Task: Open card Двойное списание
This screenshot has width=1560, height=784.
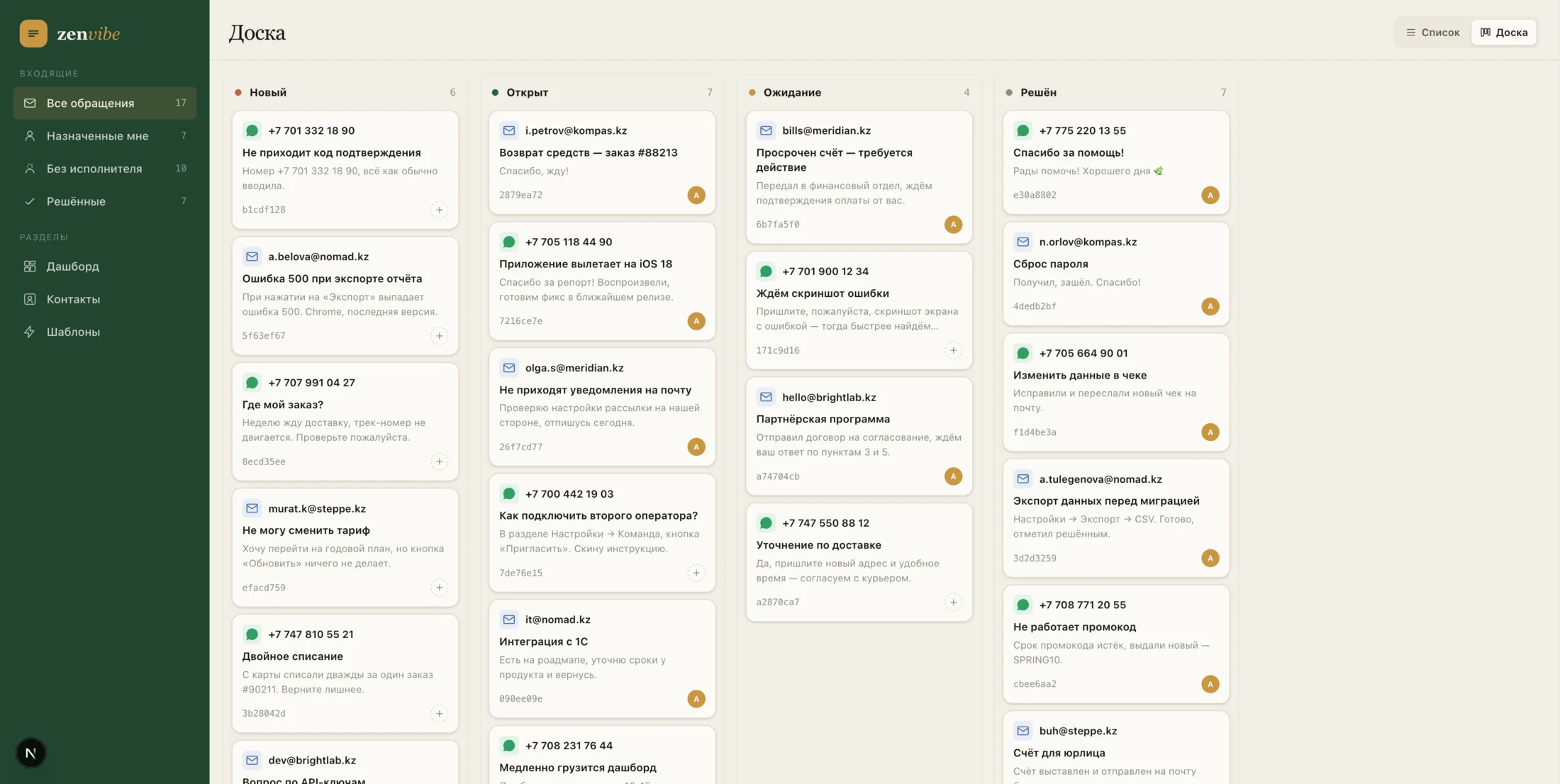Action: pyautogui.click(x=345, y=673)
